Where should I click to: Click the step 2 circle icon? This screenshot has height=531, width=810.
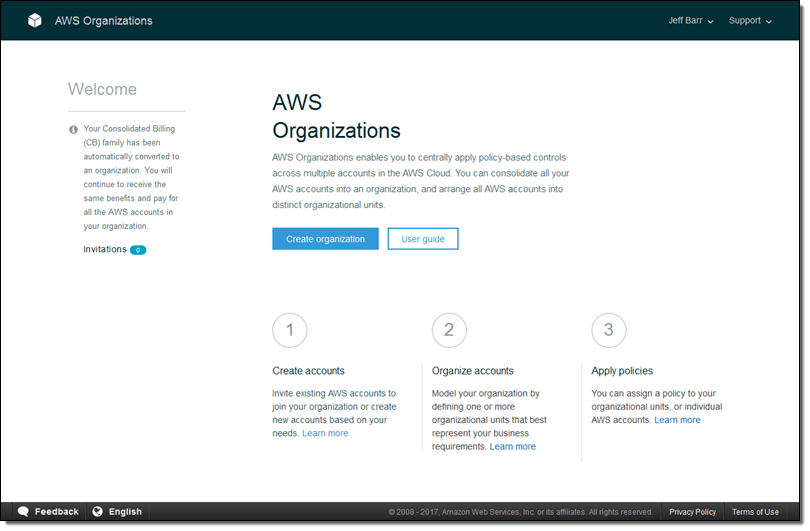pos(449,330)
